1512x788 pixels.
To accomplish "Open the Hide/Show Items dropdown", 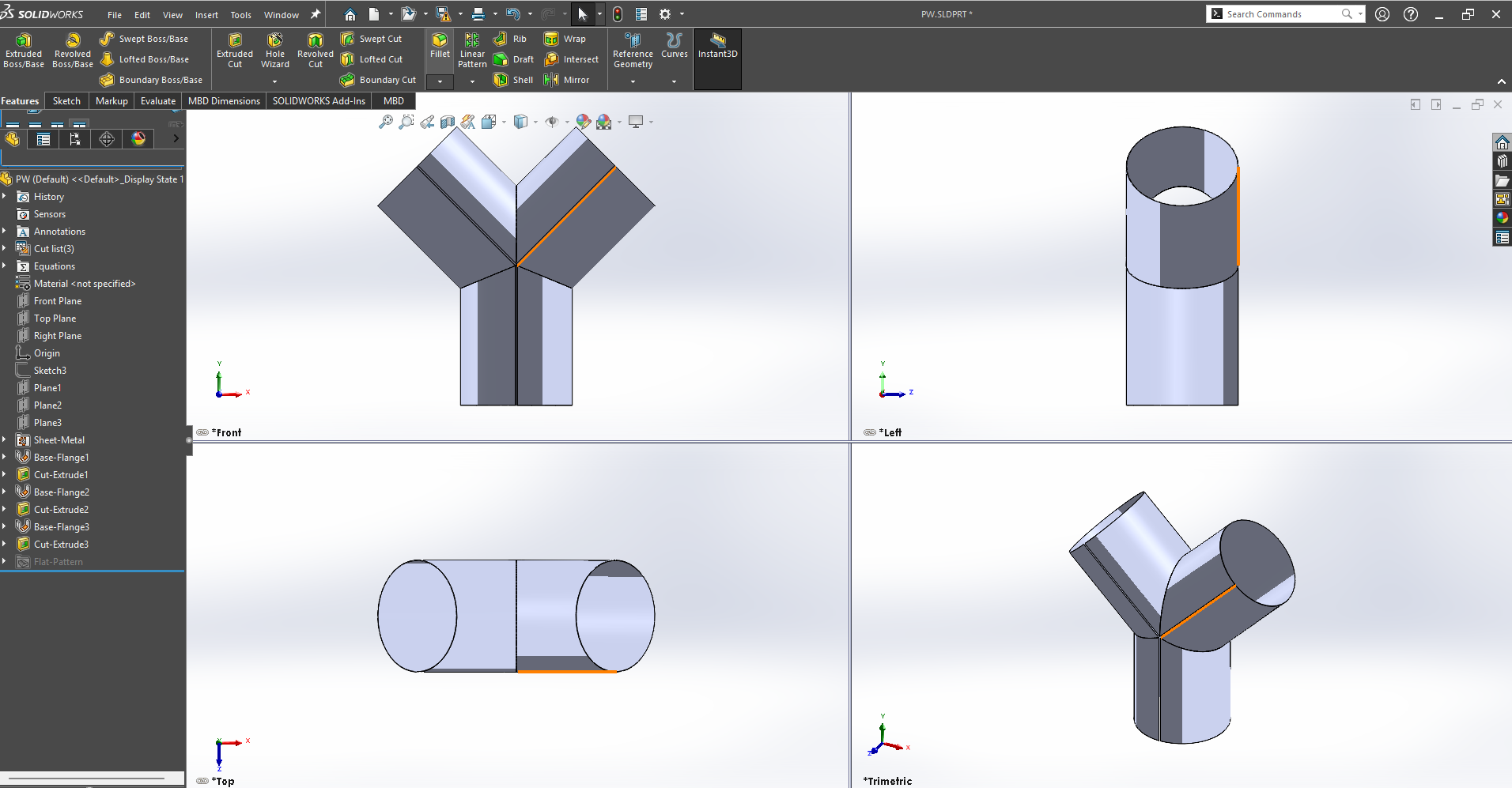I will 566,122.
